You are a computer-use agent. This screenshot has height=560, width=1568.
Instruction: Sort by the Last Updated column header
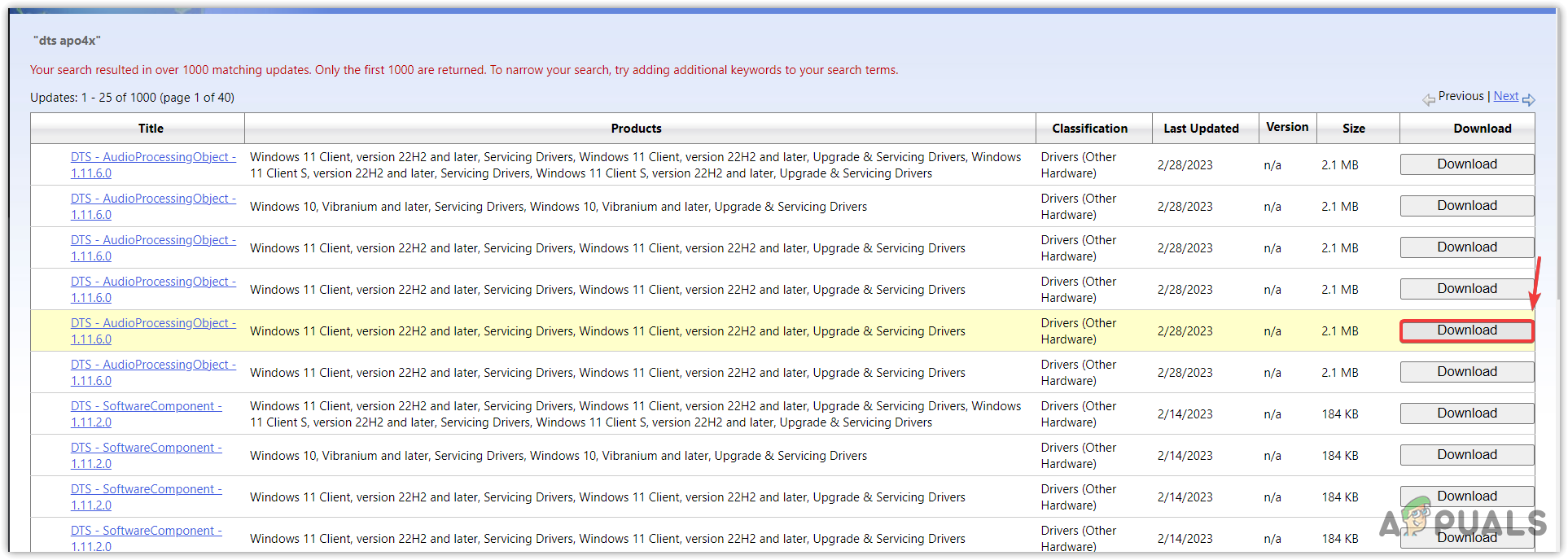1201,129
